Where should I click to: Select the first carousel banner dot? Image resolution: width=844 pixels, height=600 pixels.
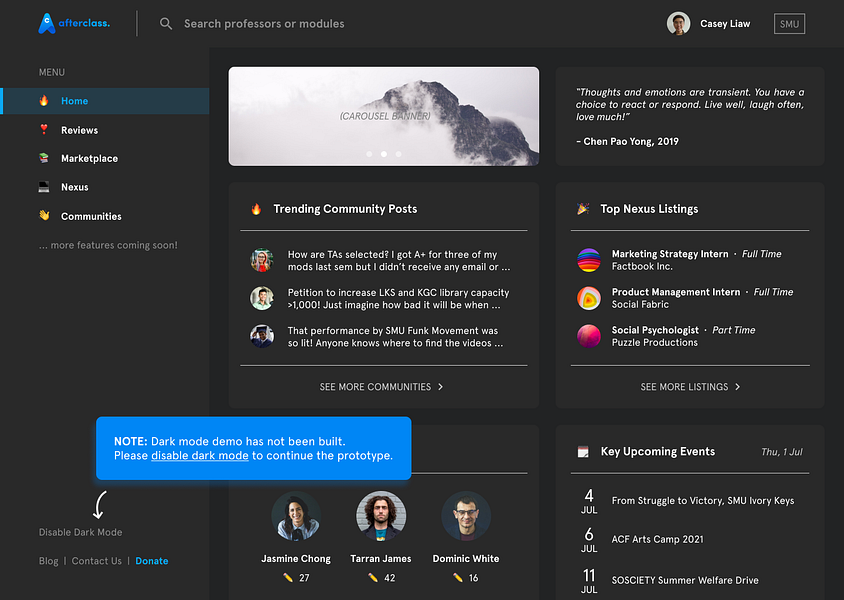(x=369, y=154)
